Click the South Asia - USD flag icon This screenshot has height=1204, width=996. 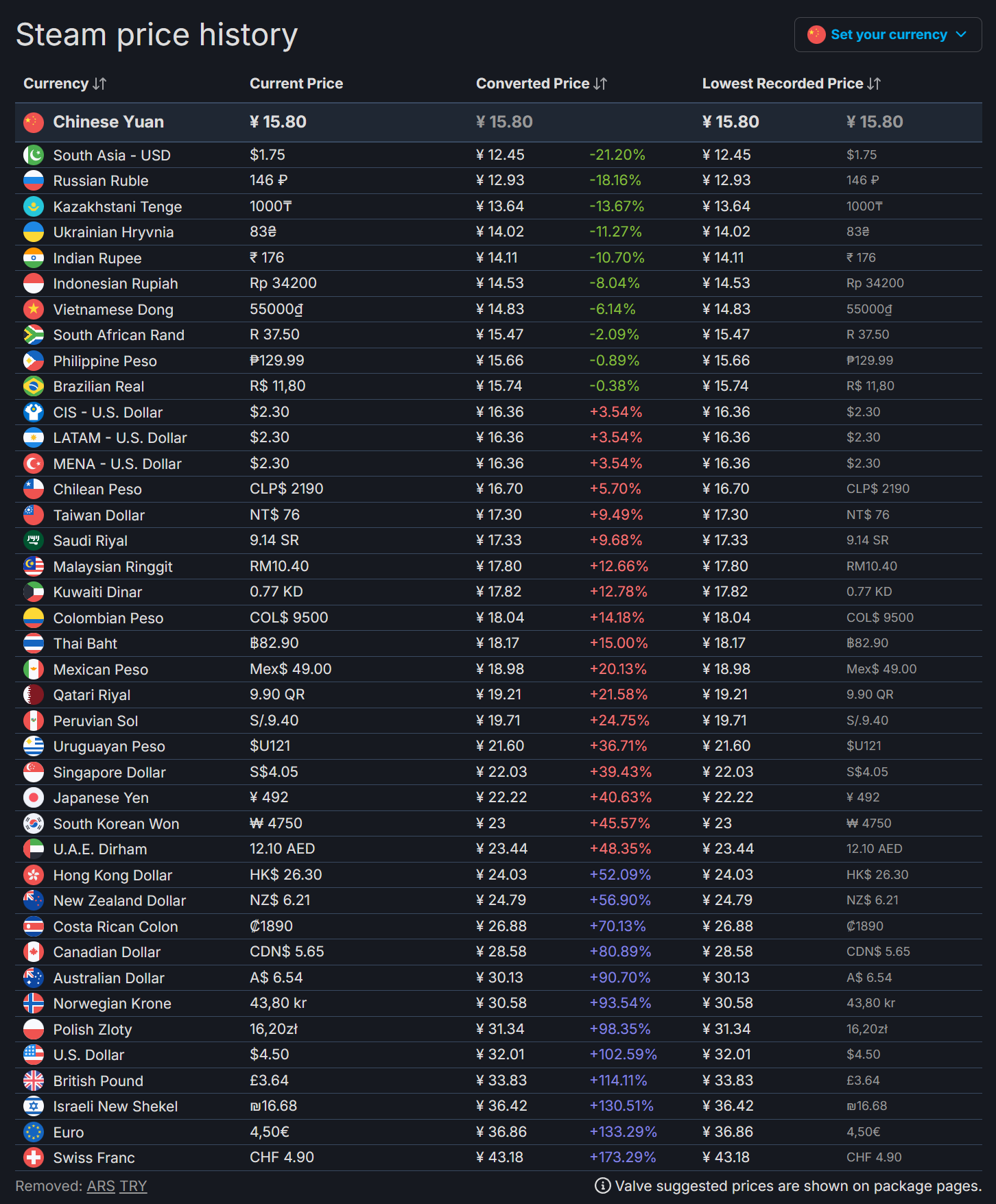coord(34,155)
